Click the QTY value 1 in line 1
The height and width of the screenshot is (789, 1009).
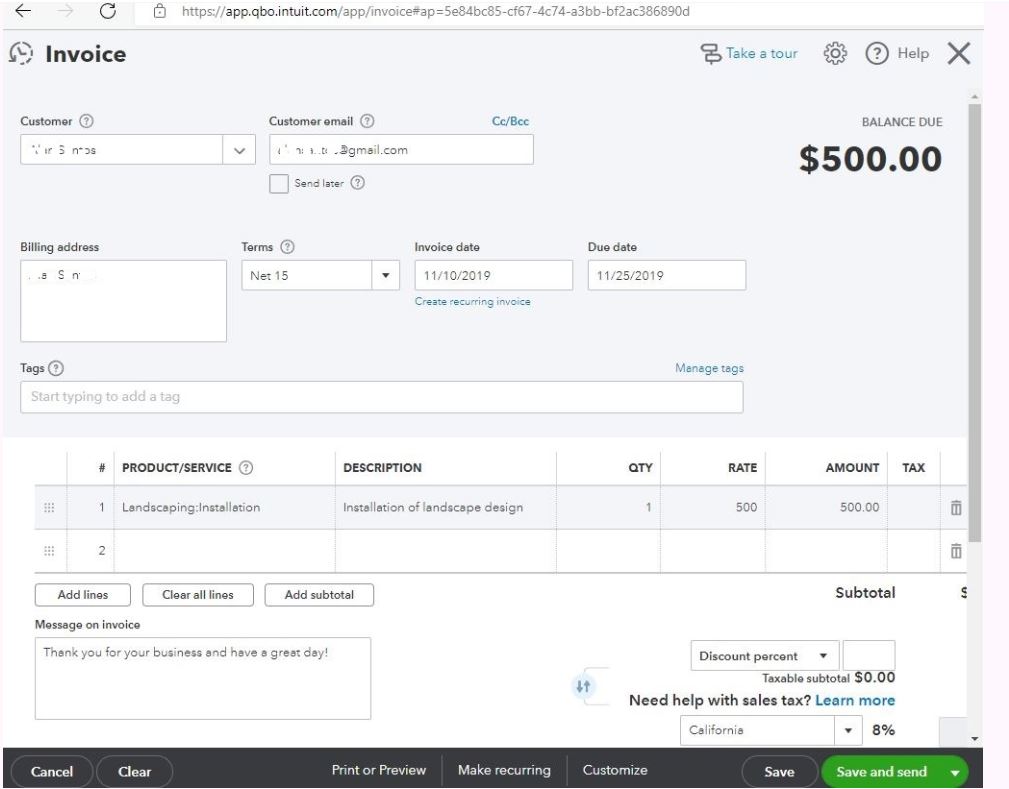[649, 507]
